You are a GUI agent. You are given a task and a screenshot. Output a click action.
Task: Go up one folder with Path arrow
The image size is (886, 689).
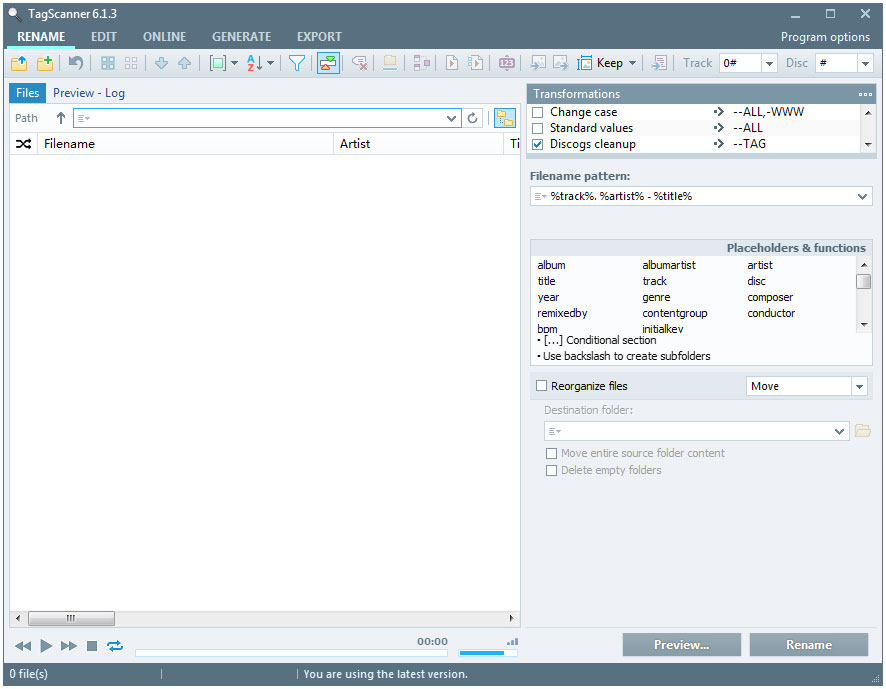pos(61,118)
